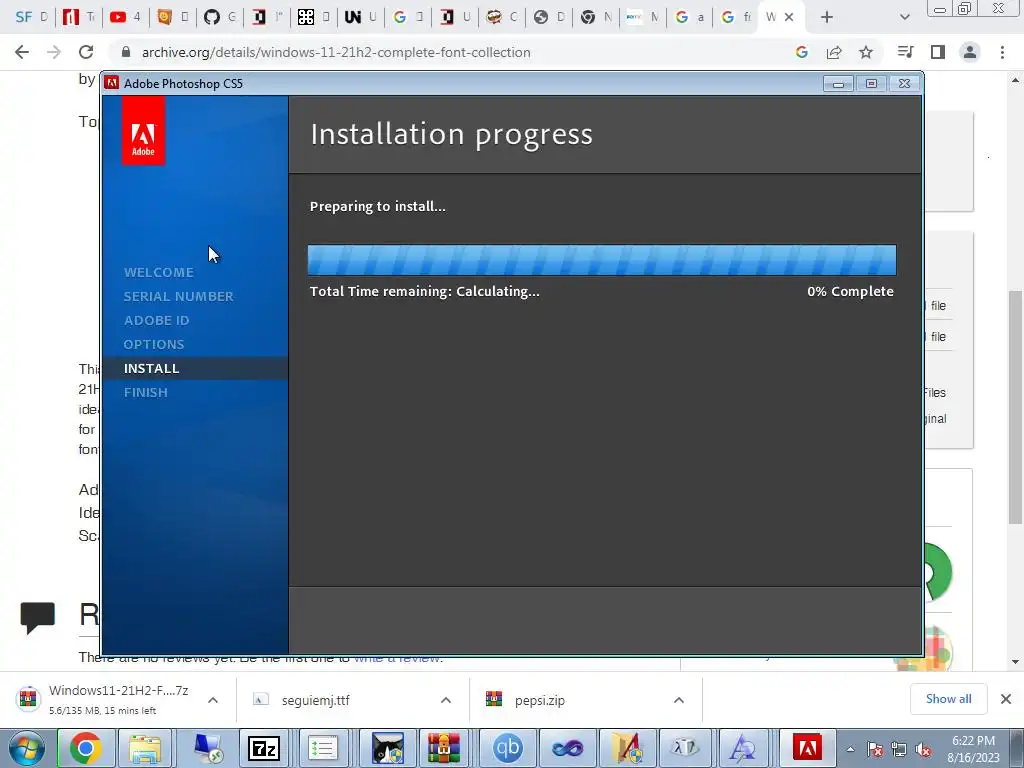Open 7-Zip from the taskbar

click(264, 748)
